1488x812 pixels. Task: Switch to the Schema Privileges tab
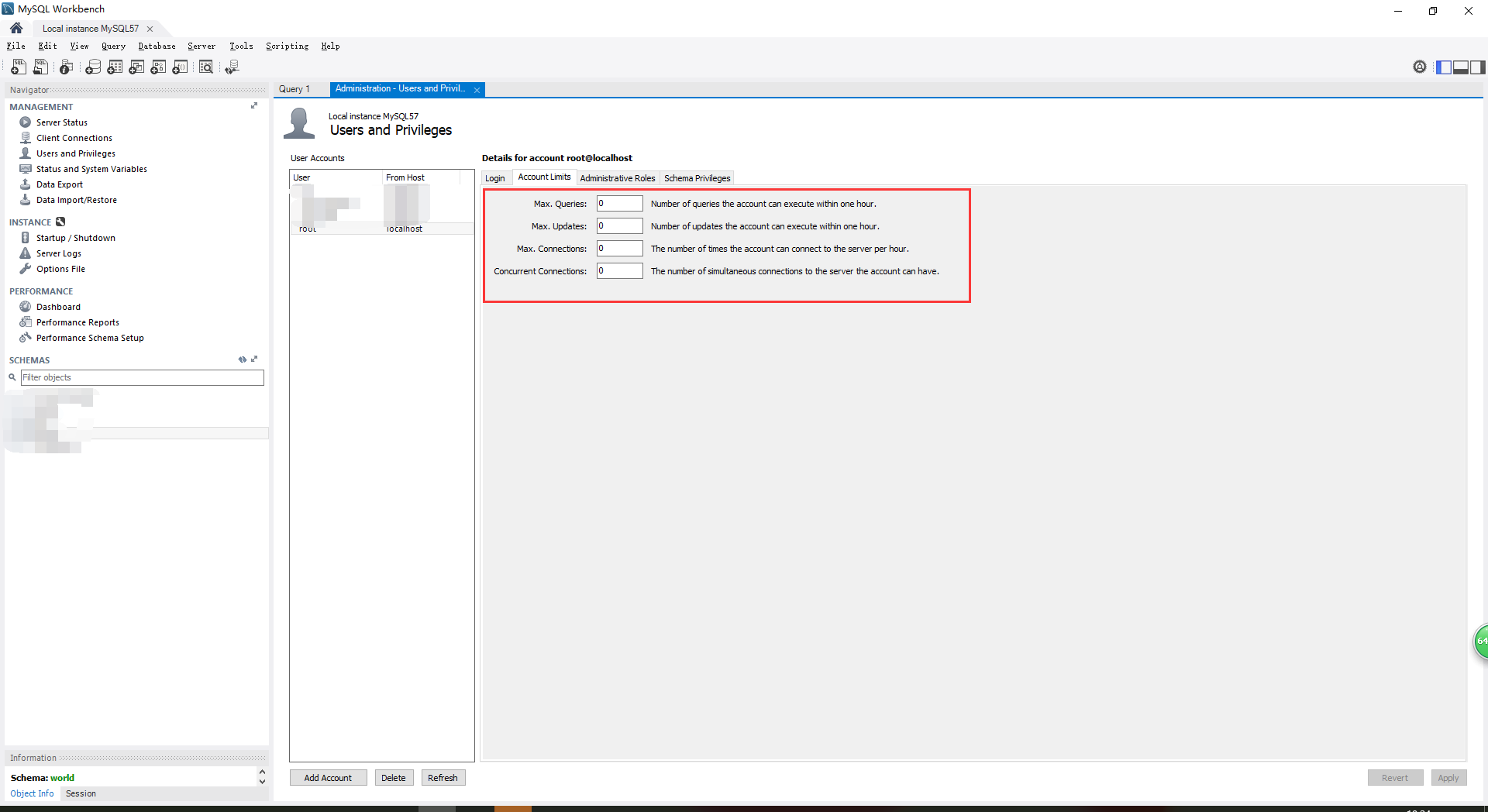click(x=697, y=178)
